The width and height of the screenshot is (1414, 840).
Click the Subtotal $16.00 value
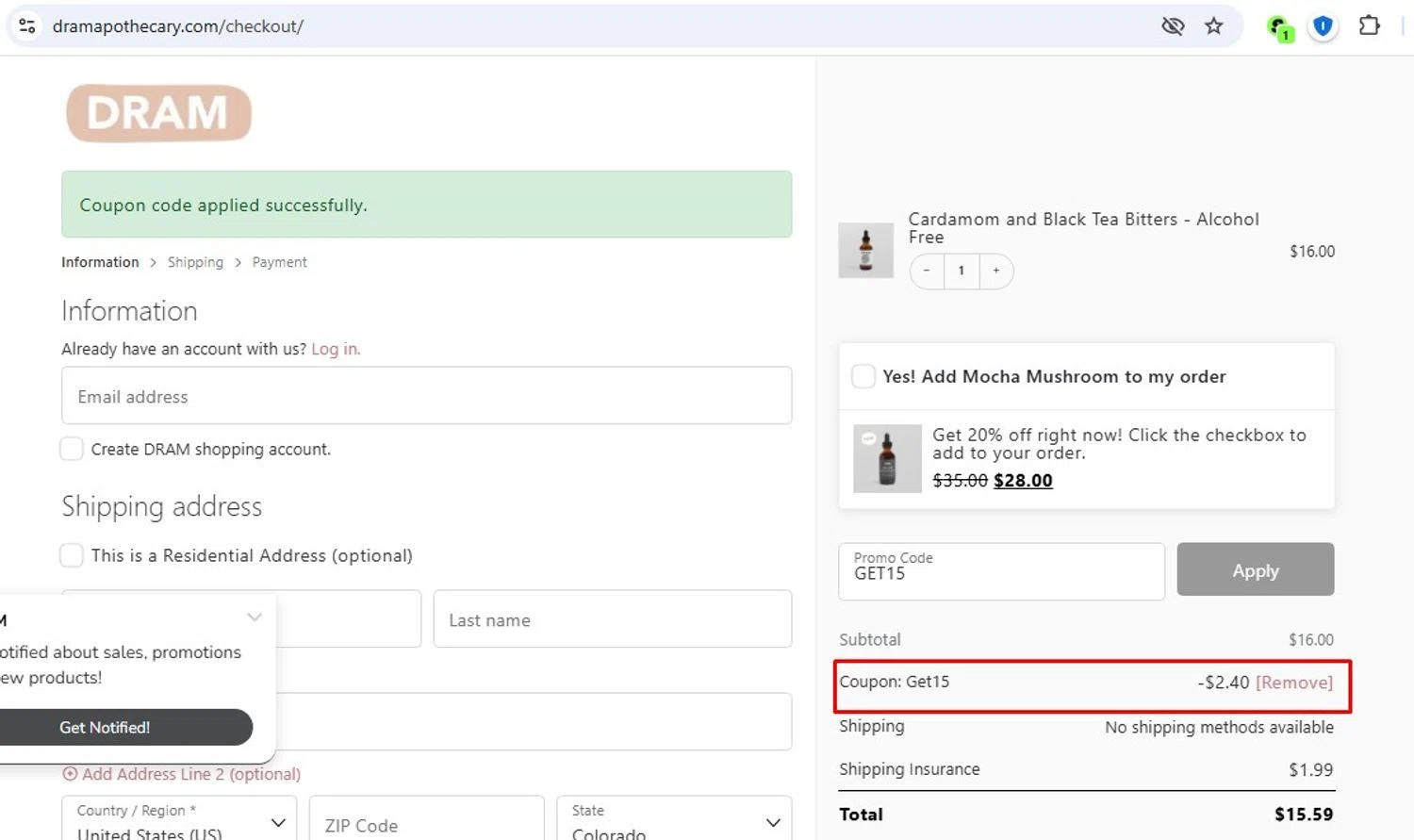coord(1311,639)
